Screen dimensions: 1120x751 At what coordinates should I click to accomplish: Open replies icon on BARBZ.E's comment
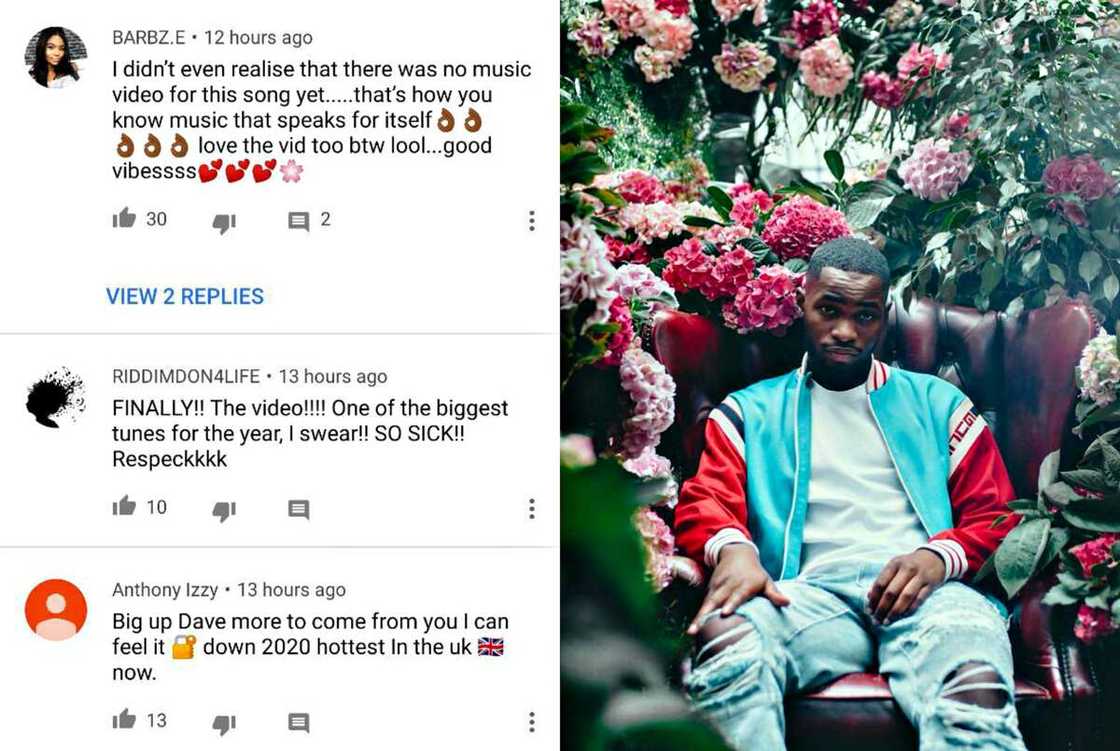tap(299, 222)
